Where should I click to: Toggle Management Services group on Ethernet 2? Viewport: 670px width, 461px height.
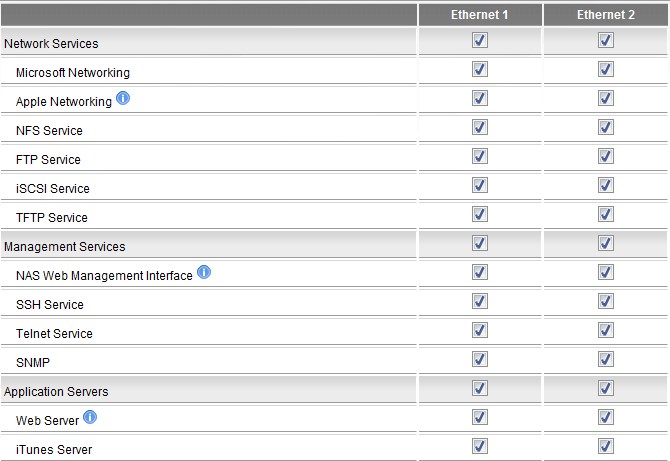pyautogui.click(x=605, y=243)
